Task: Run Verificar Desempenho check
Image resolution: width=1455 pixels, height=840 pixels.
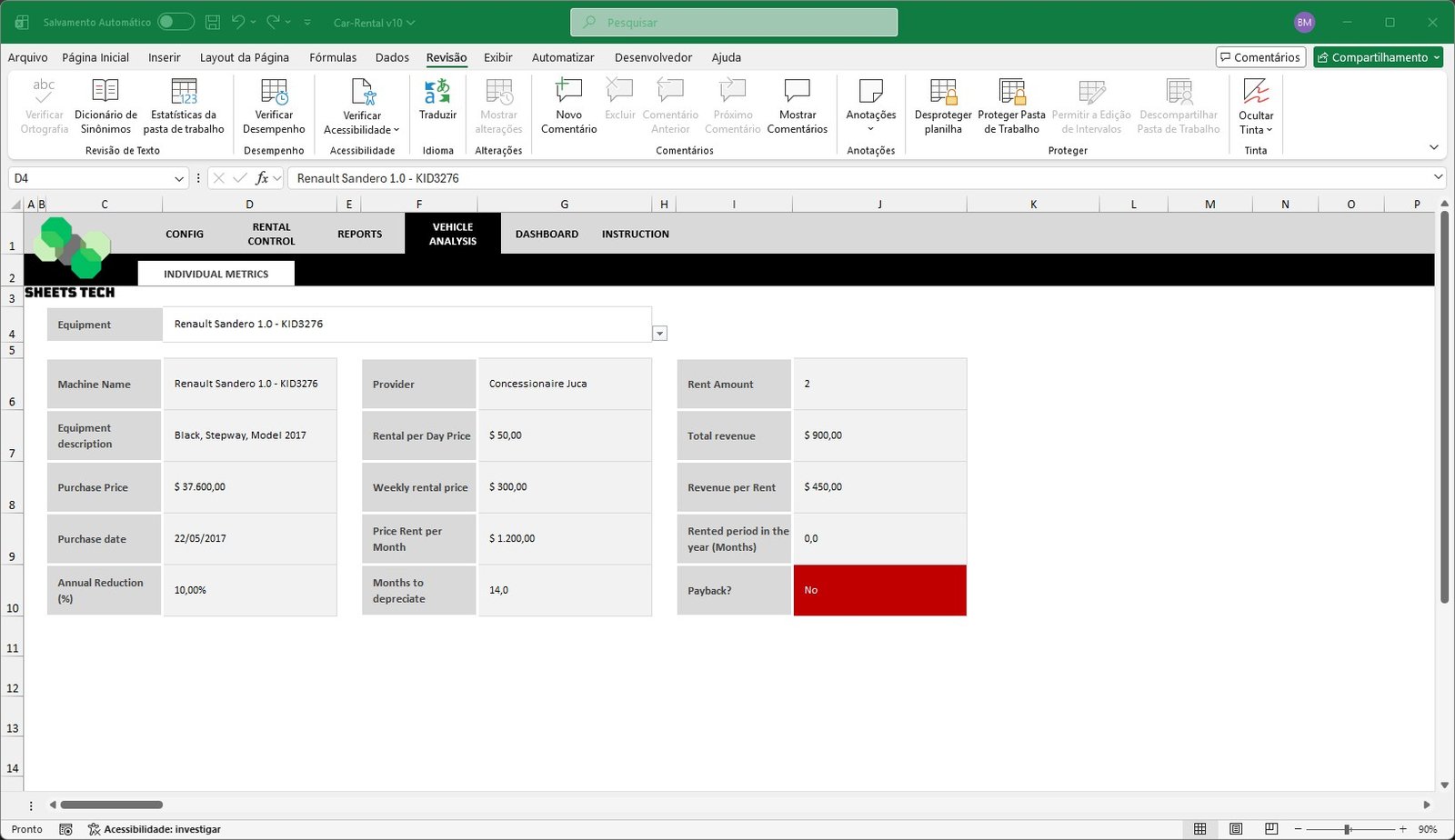Action: click(273, 103)
